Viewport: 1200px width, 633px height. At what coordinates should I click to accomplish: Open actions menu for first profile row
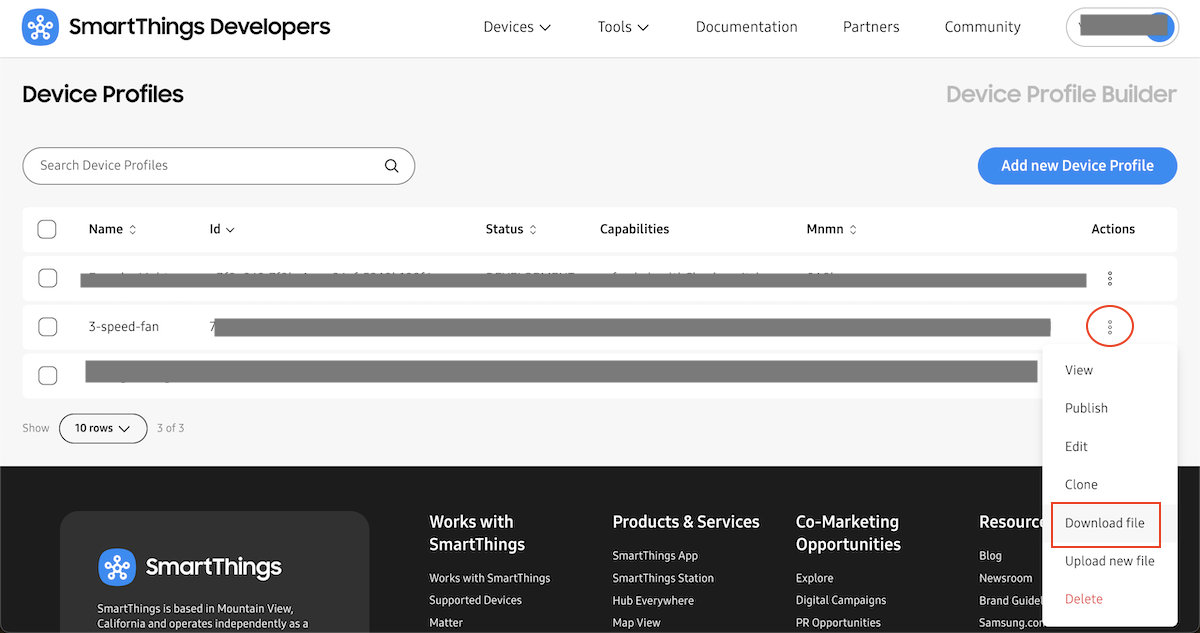1110,279
